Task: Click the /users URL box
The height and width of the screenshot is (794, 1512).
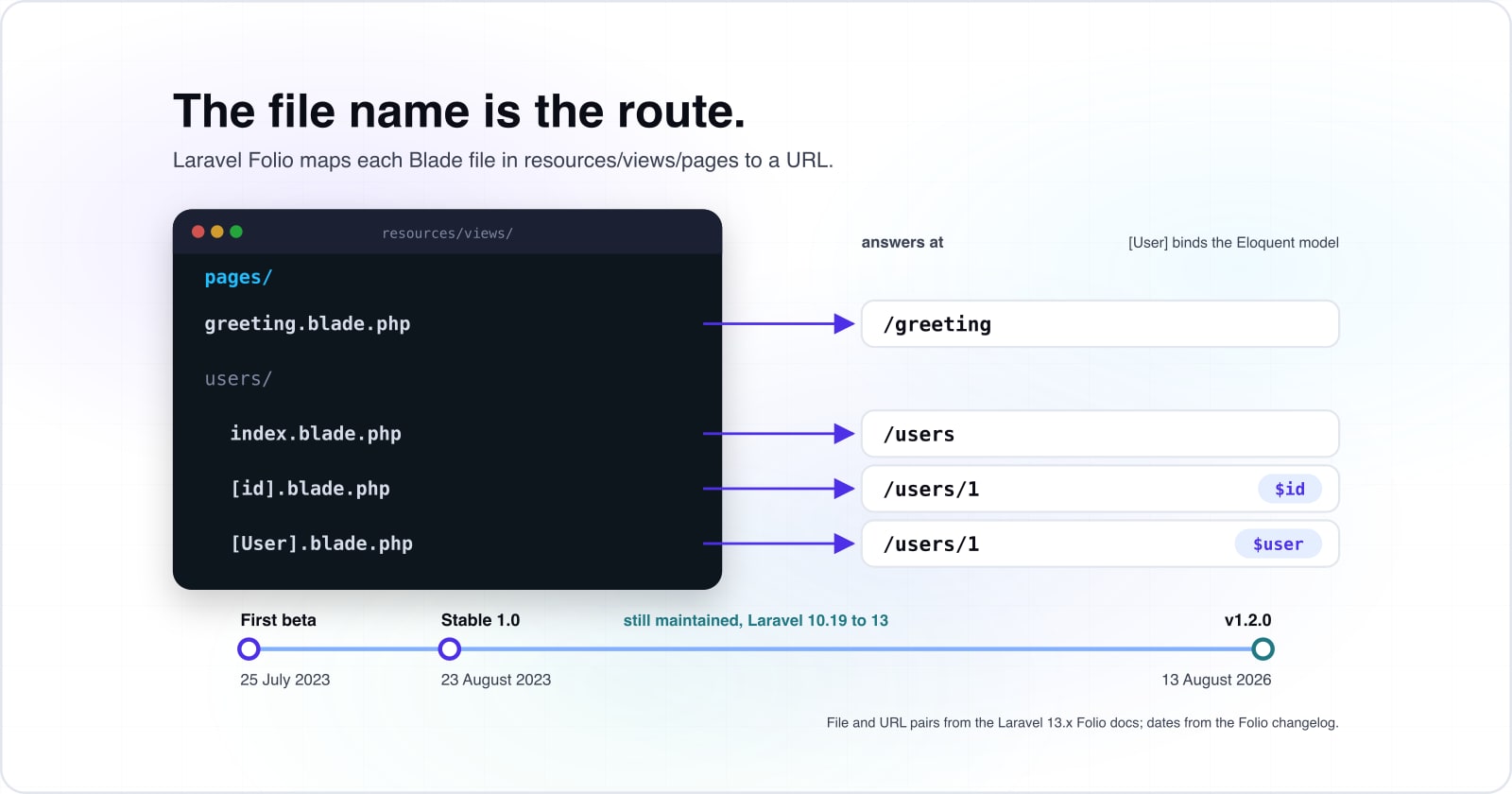Action: pyautogui.click(x=1100, y=434)
